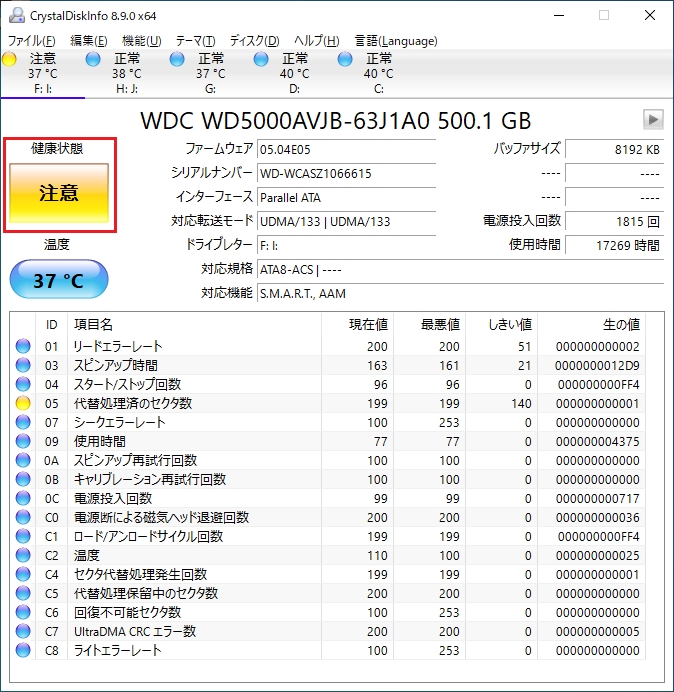Click raw value 000000004375
The height and width of the screenshot is (692, 674).
pyautogui.click(x=597, y=441)
